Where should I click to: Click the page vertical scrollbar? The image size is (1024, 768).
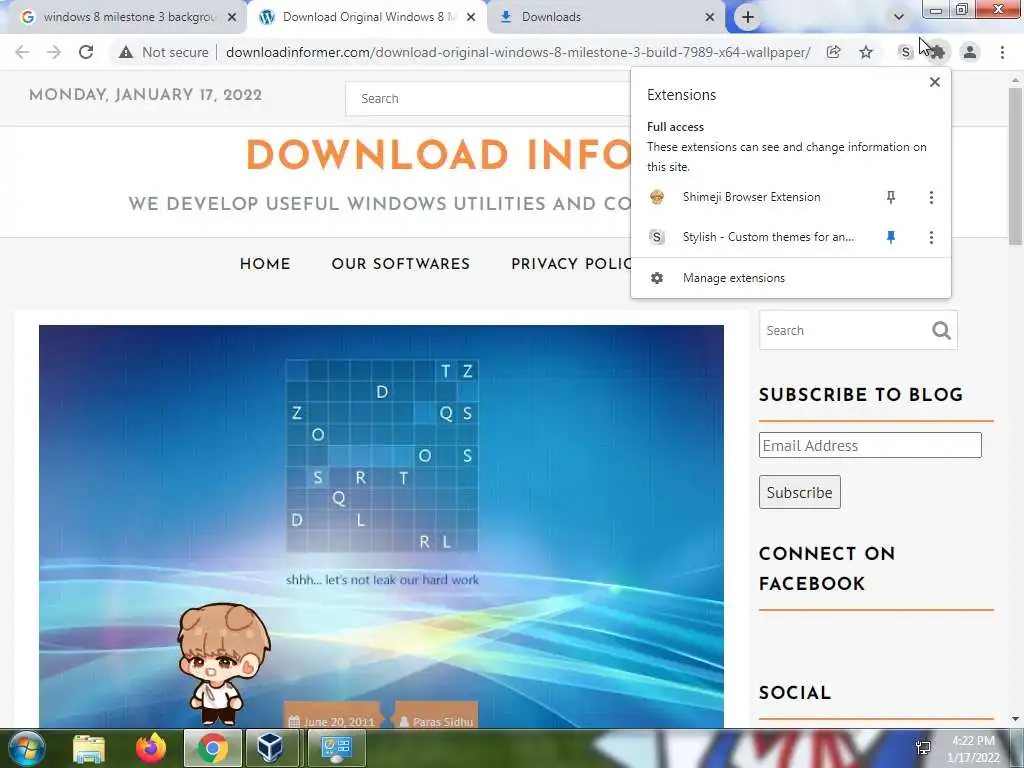1015,166
